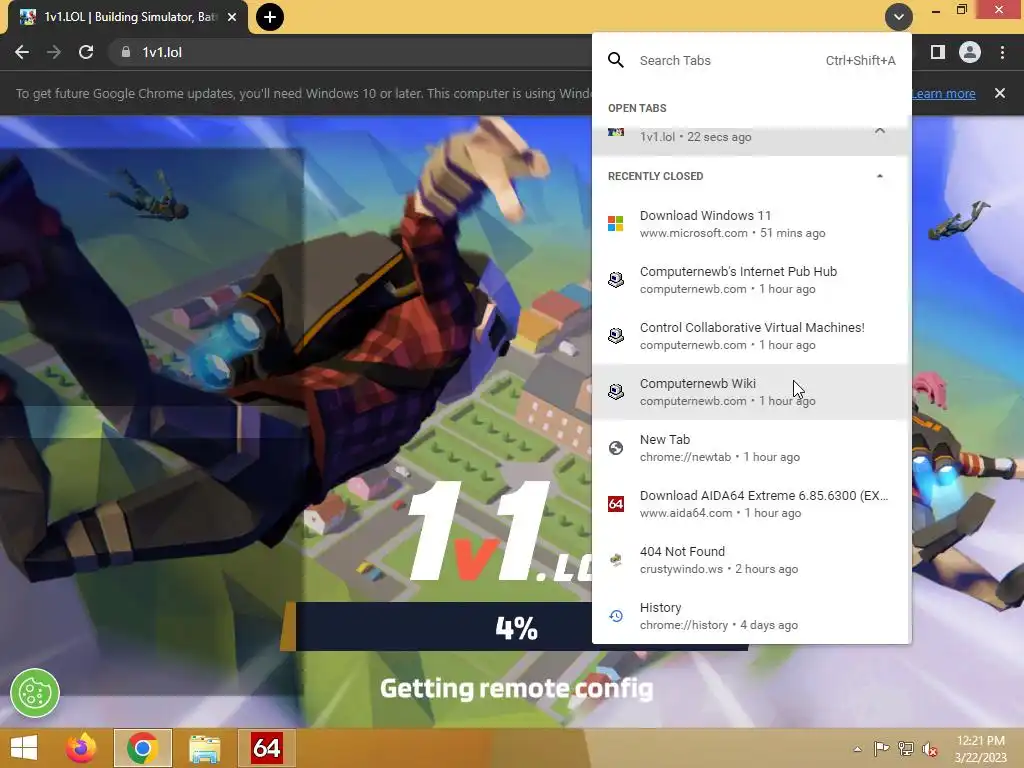Collapse the Open Tabs section chevron
1024x768 pixels.
pos(880,131)
